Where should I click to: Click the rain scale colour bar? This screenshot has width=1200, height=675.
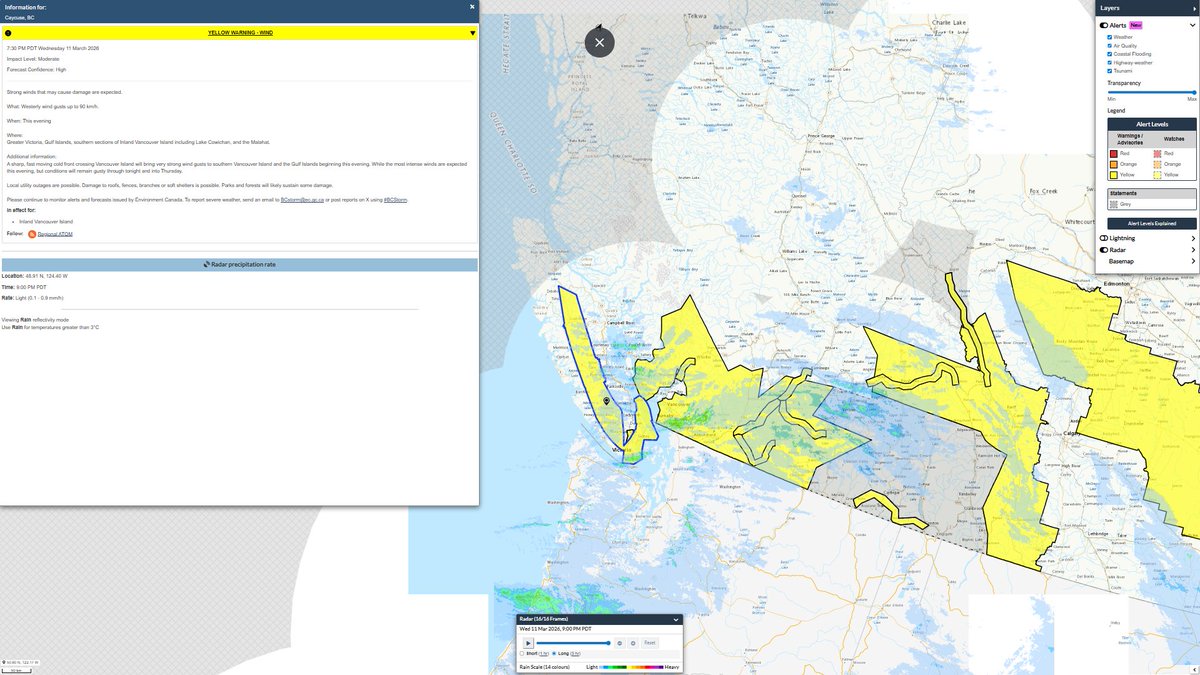click(631, 667)
